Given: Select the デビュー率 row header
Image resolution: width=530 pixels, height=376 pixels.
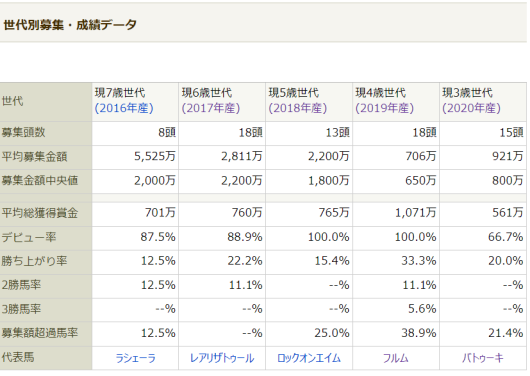Looking at the screenshot, I should click(x=46, y=238).
